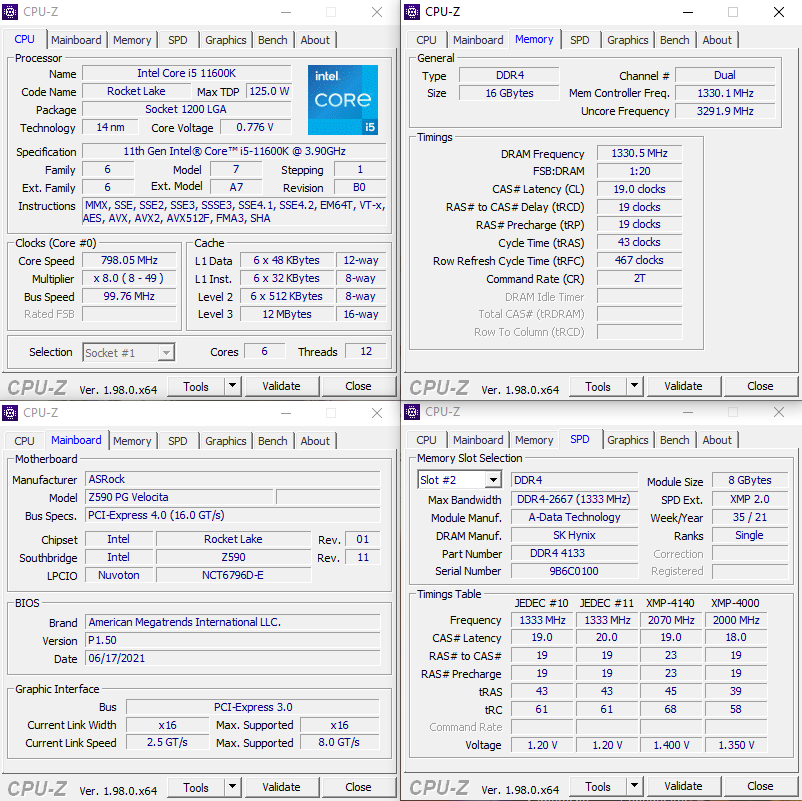Screen dimensions: 802x801
Task: Open Tools dropdown arrow in SPD tab window
Action: coord(635,786)
